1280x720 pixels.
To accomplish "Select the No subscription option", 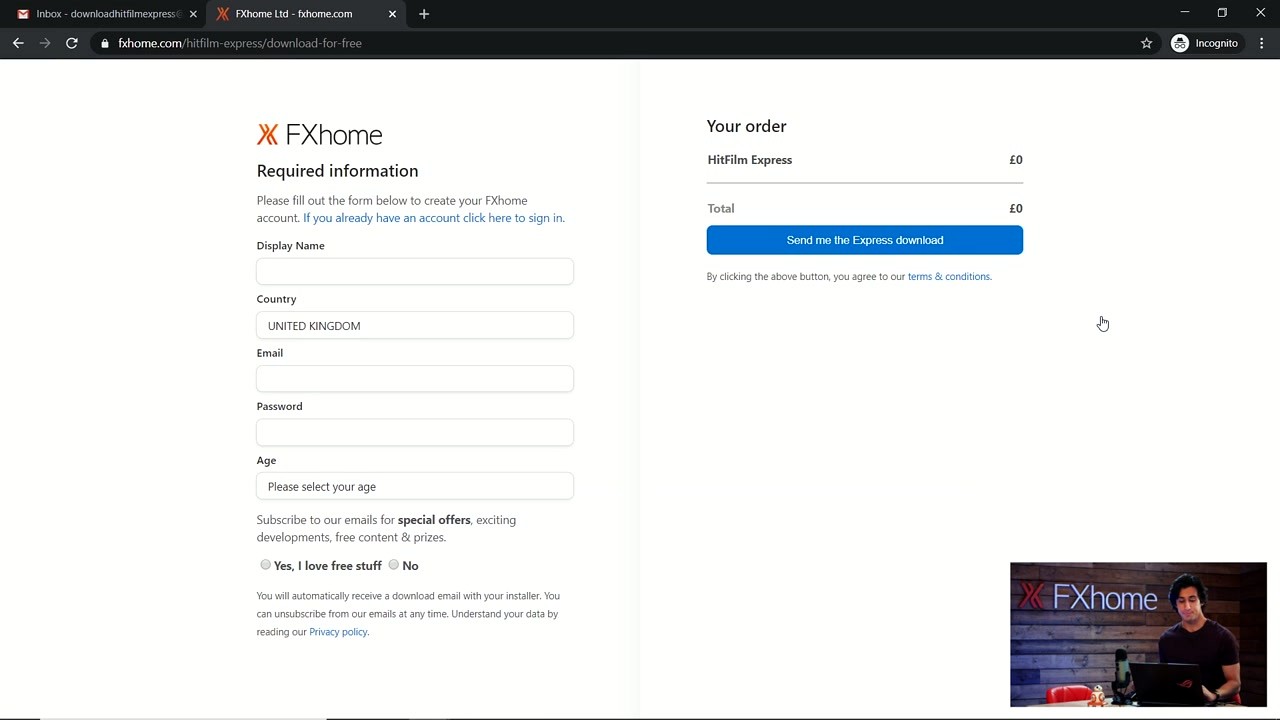I will tap(393, 565).
